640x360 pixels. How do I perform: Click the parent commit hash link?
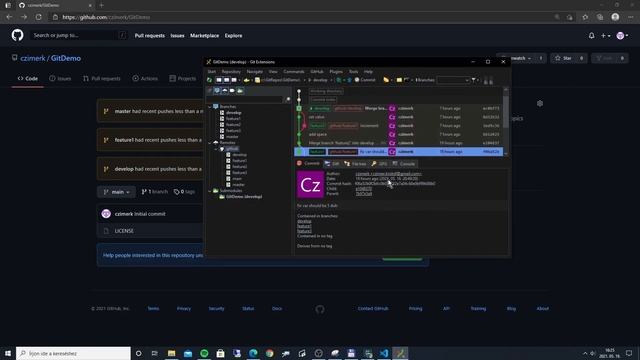pos(364,193)
